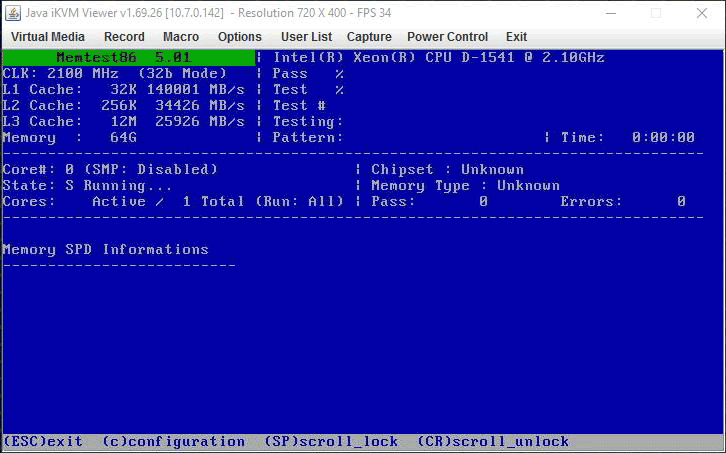Click the Exit menu item
Viewport: 726px width, 453px height.
[x=516, y=37]
